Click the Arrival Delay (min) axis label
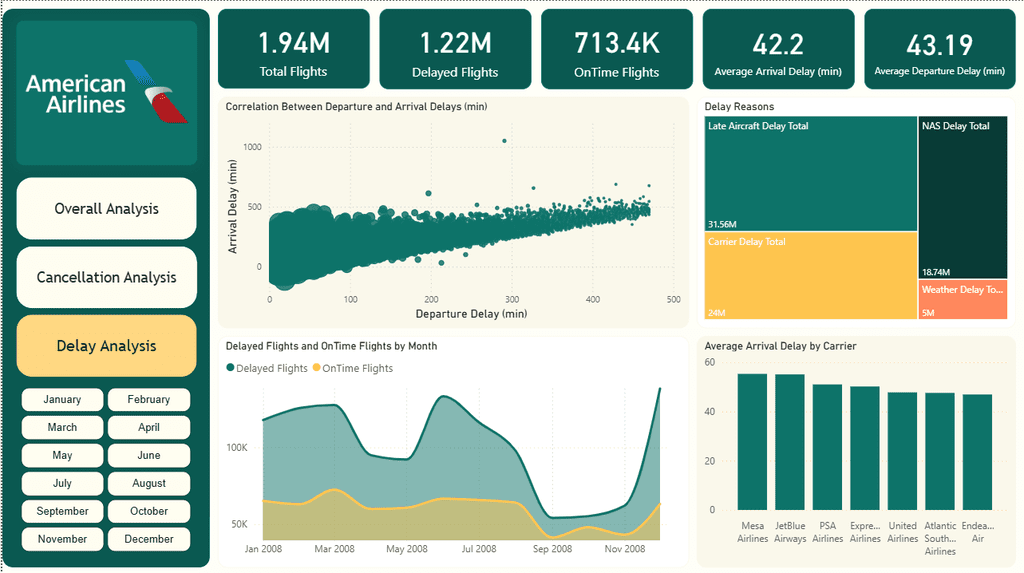This screenshot has height=573, width=1024. point(232,206)
